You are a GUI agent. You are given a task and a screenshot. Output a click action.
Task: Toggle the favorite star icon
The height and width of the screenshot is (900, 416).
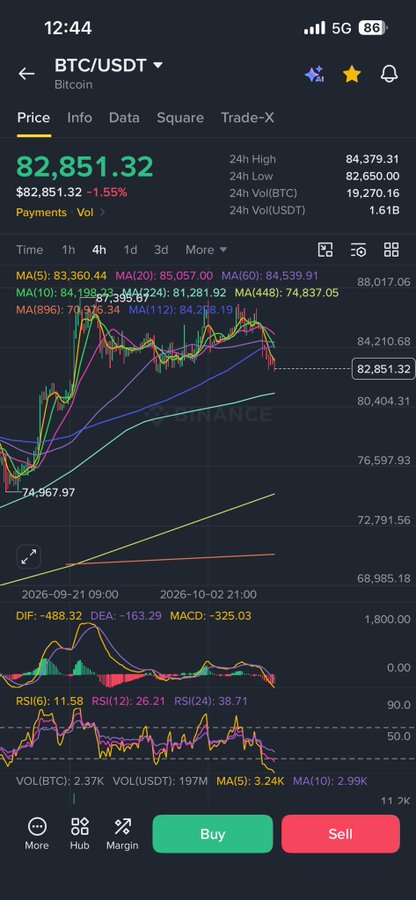352,73
